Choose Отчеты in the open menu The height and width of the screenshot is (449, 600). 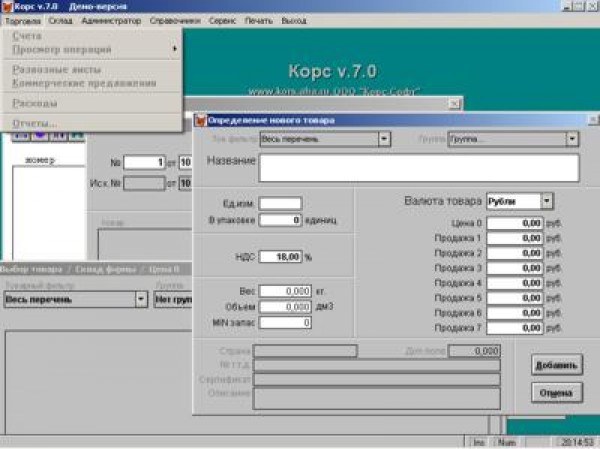34,123
